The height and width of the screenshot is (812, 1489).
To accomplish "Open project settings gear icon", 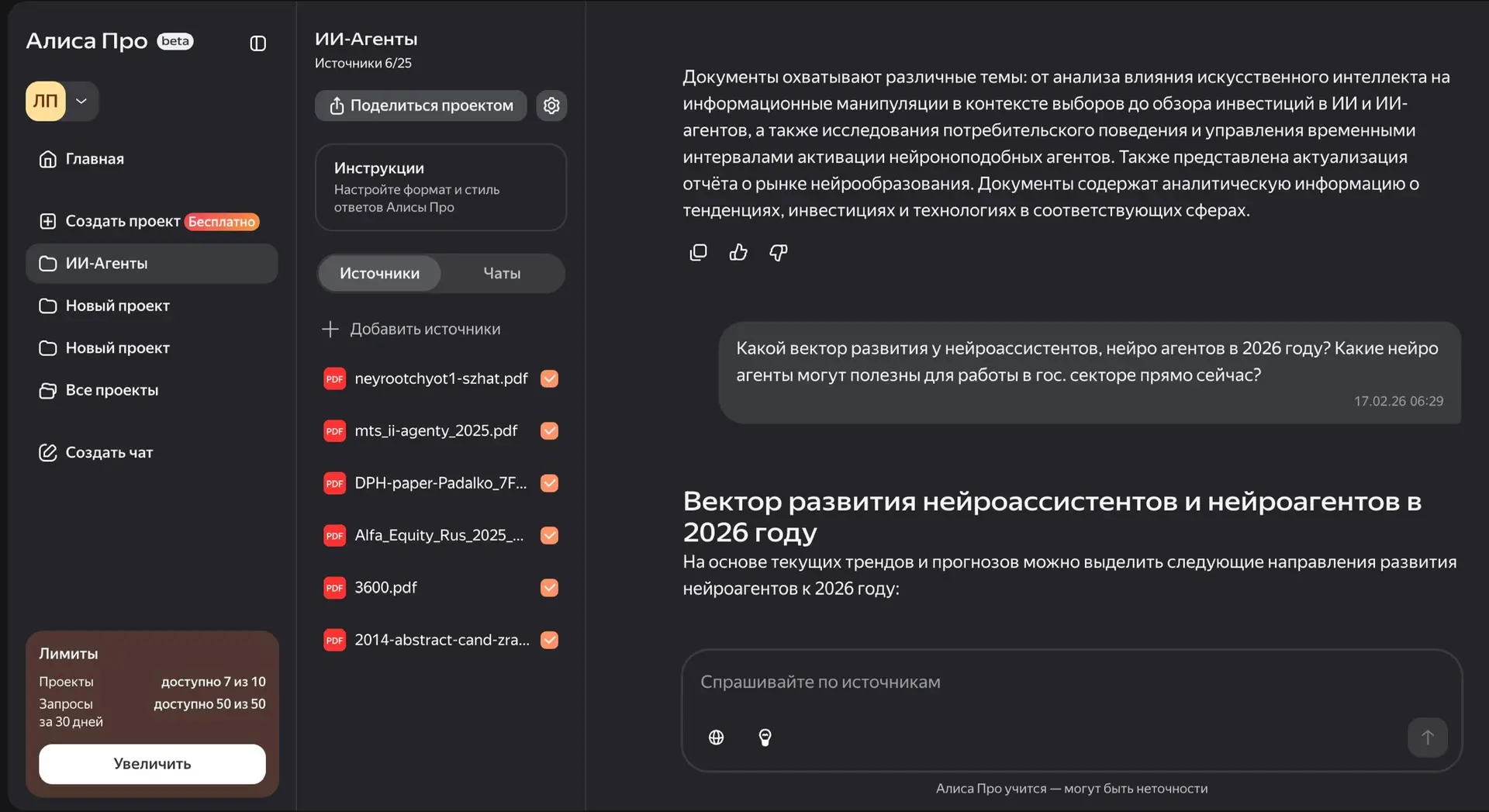I will [x=551, y=105].
